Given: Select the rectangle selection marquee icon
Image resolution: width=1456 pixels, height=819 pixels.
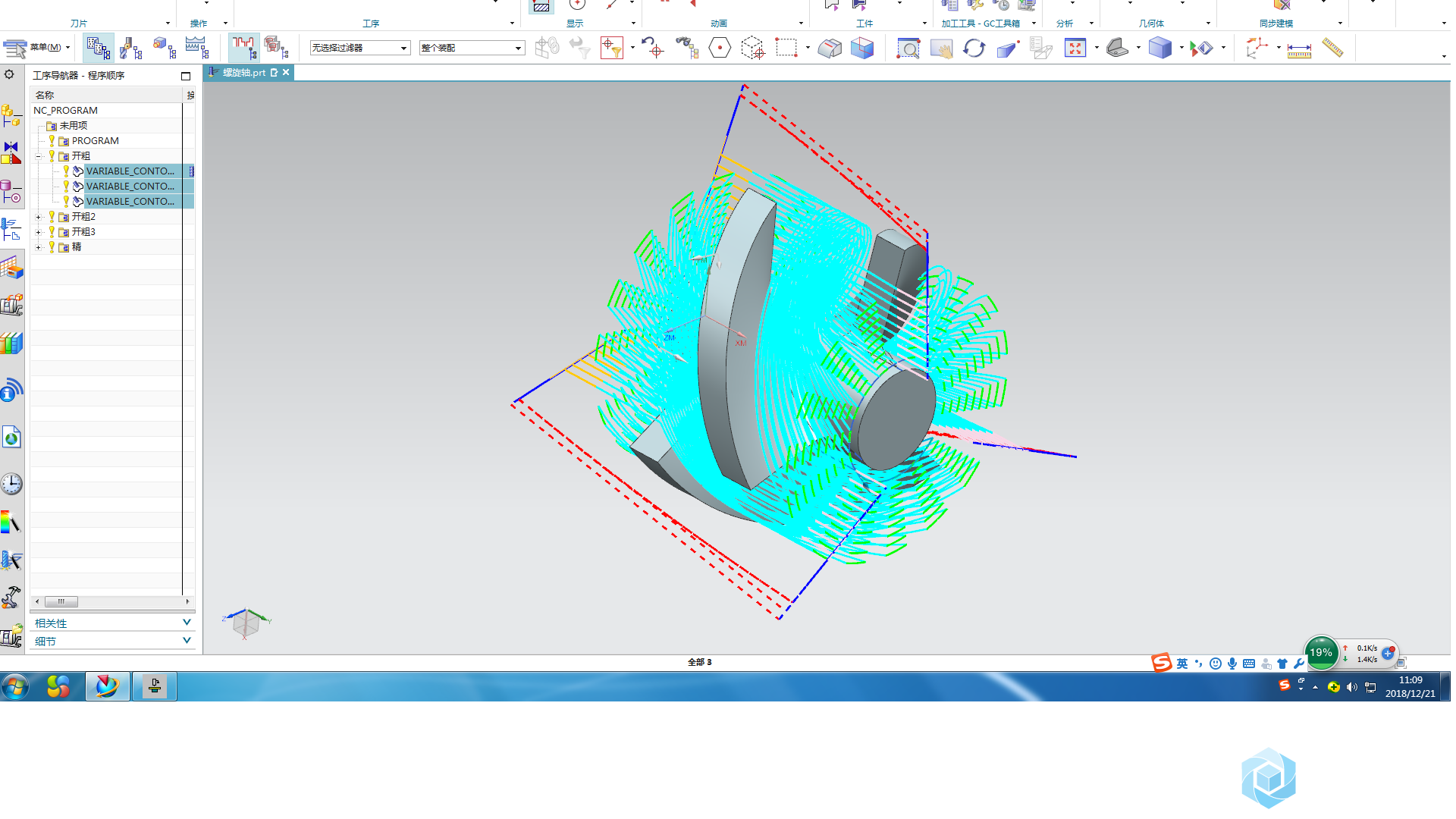Looking at the screenshot, I should (786, 49).
